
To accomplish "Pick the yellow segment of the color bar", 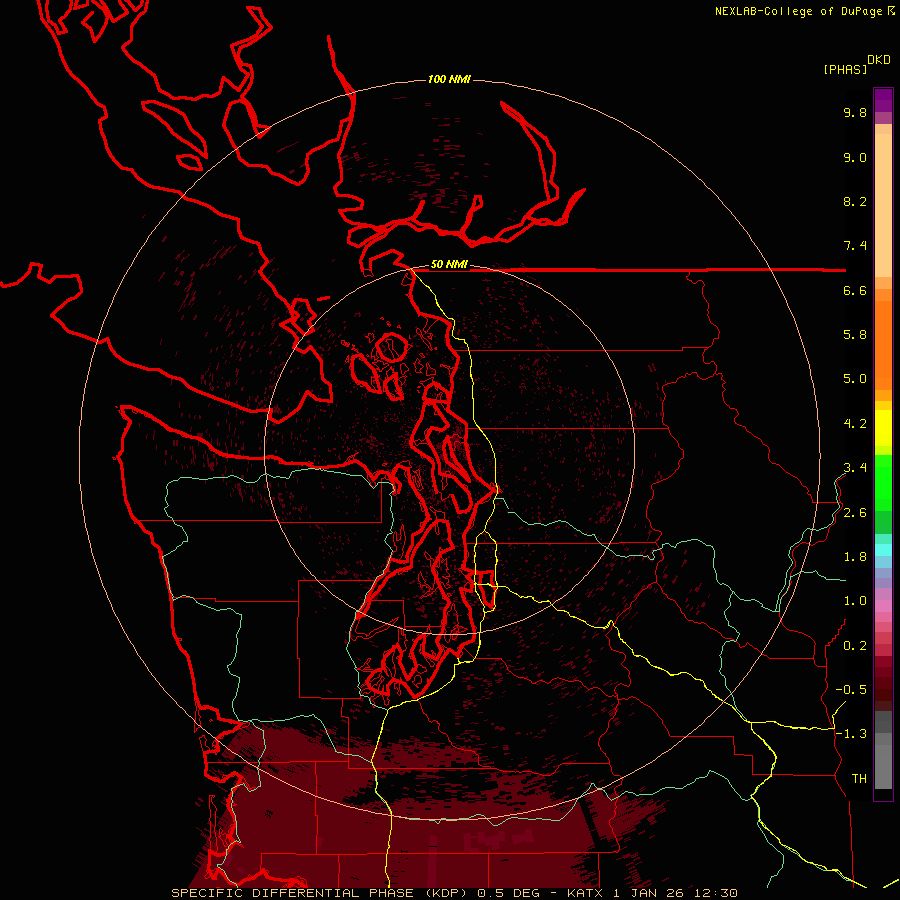I will pyautogui.click(x=883, y=428).
